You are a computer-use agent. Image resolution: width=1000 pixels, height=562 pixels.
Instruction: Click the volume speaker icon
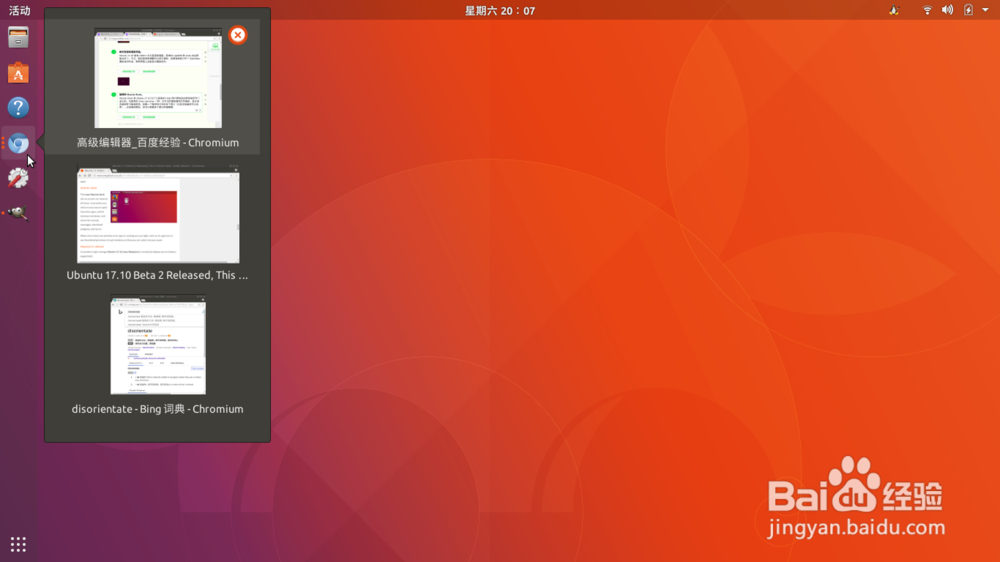[x=948, y=10]
